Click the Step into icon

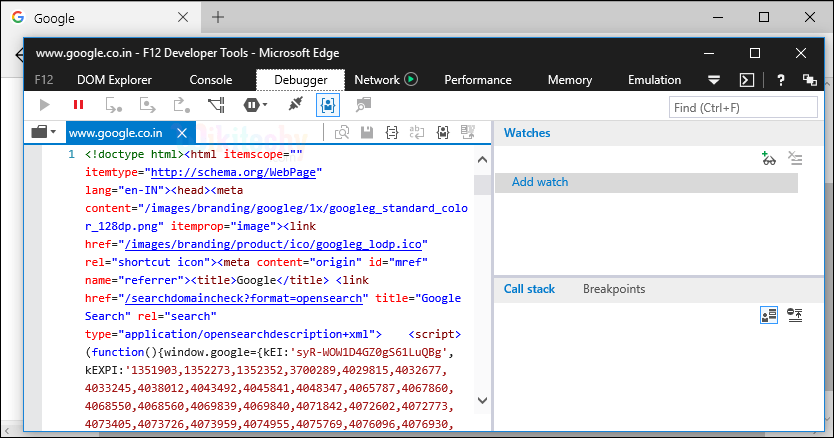point(113,105)
